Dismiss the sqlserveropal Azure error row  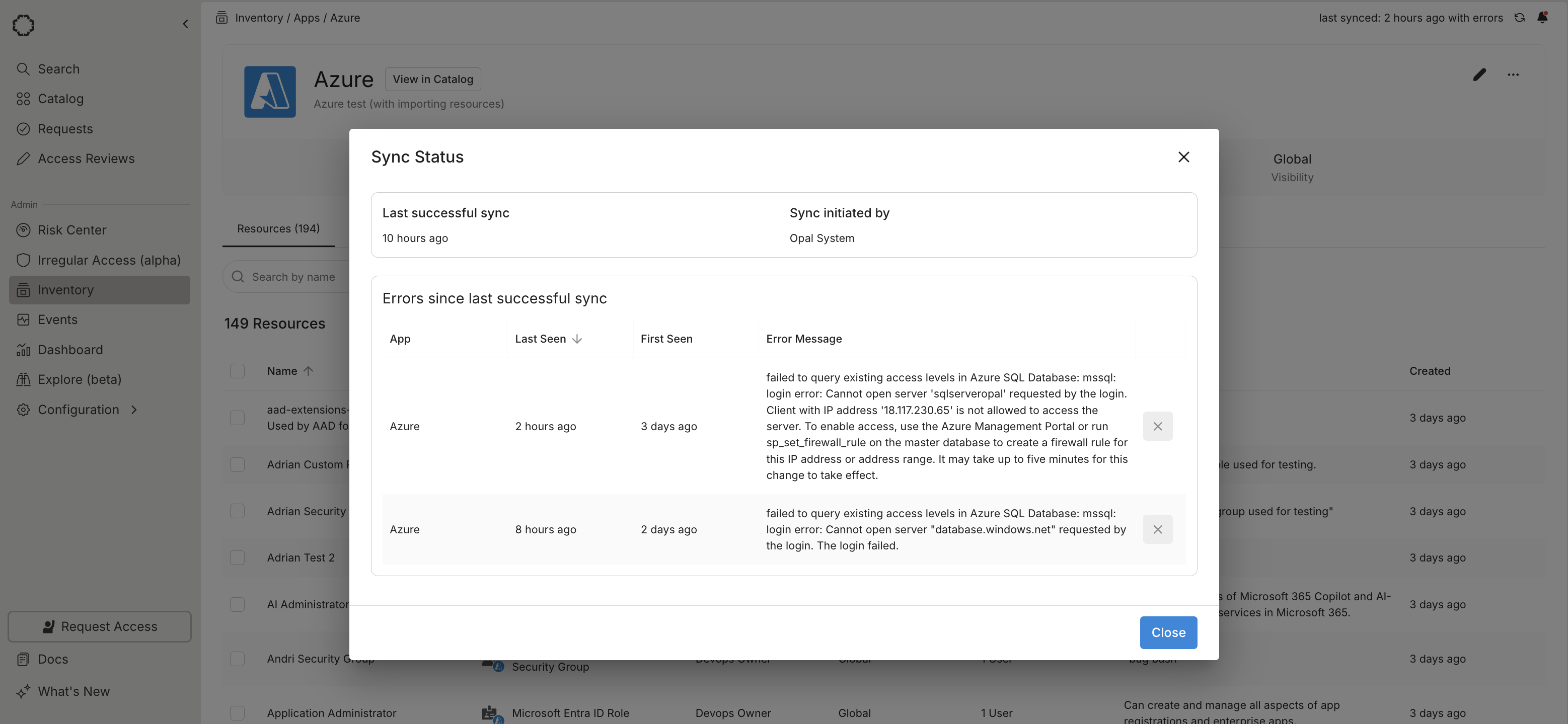point(1157,426)
